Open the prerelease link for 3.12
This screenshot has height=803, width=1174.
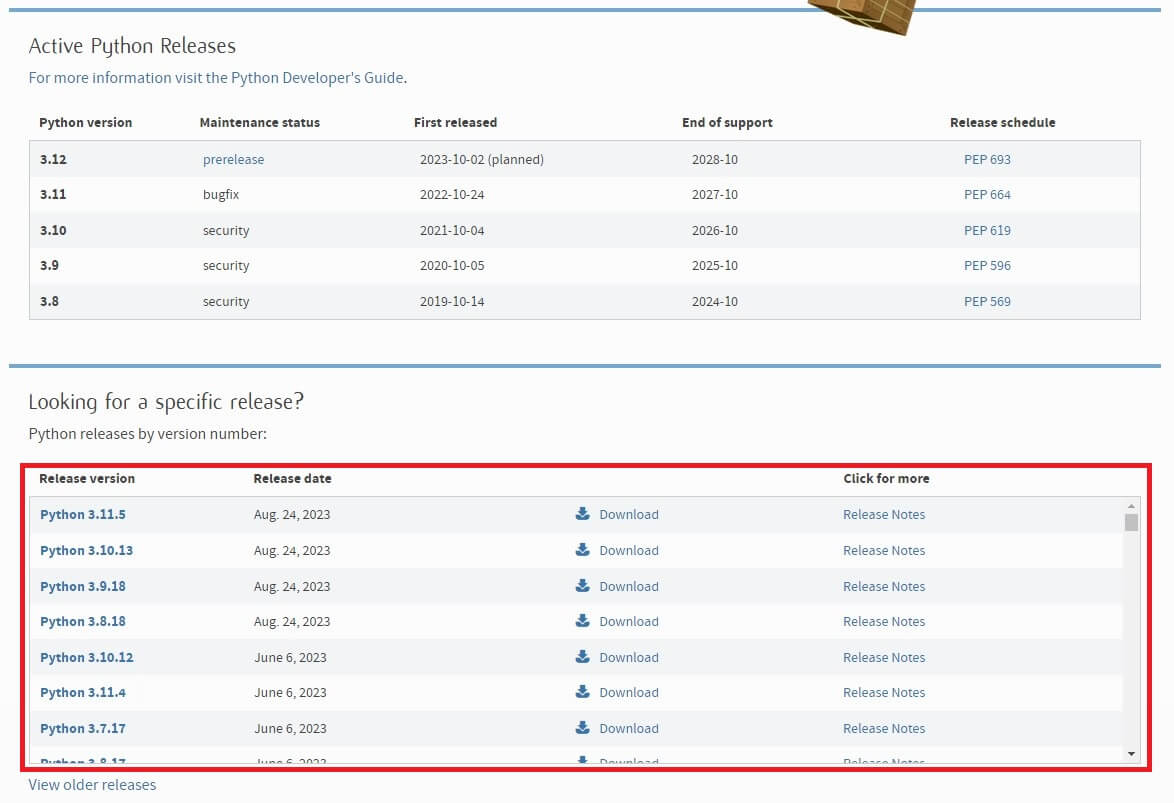click(x=234, y=160)
